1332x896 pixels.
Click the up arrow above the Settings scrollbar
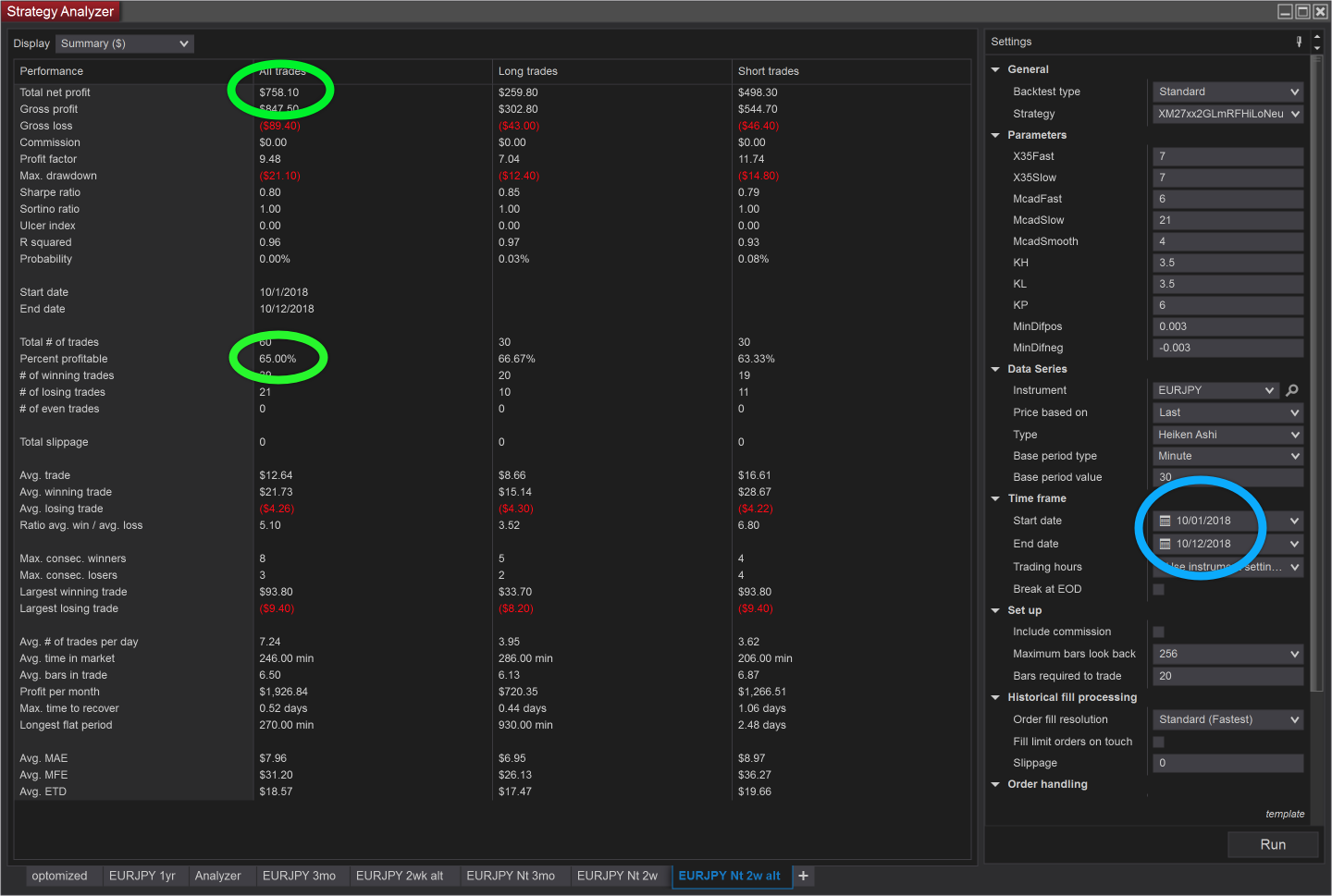(x=1317, y=36)
